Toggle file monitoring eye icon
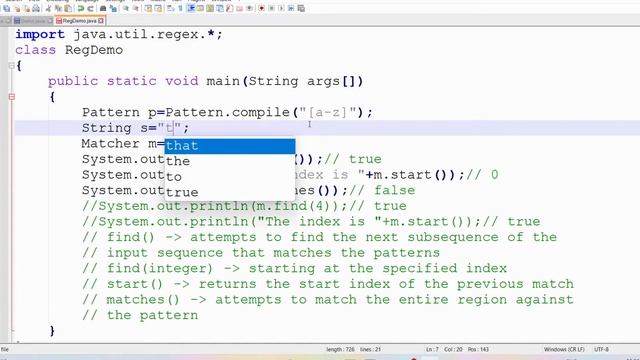This screenshot has height=360, width=640. point(249,9)
